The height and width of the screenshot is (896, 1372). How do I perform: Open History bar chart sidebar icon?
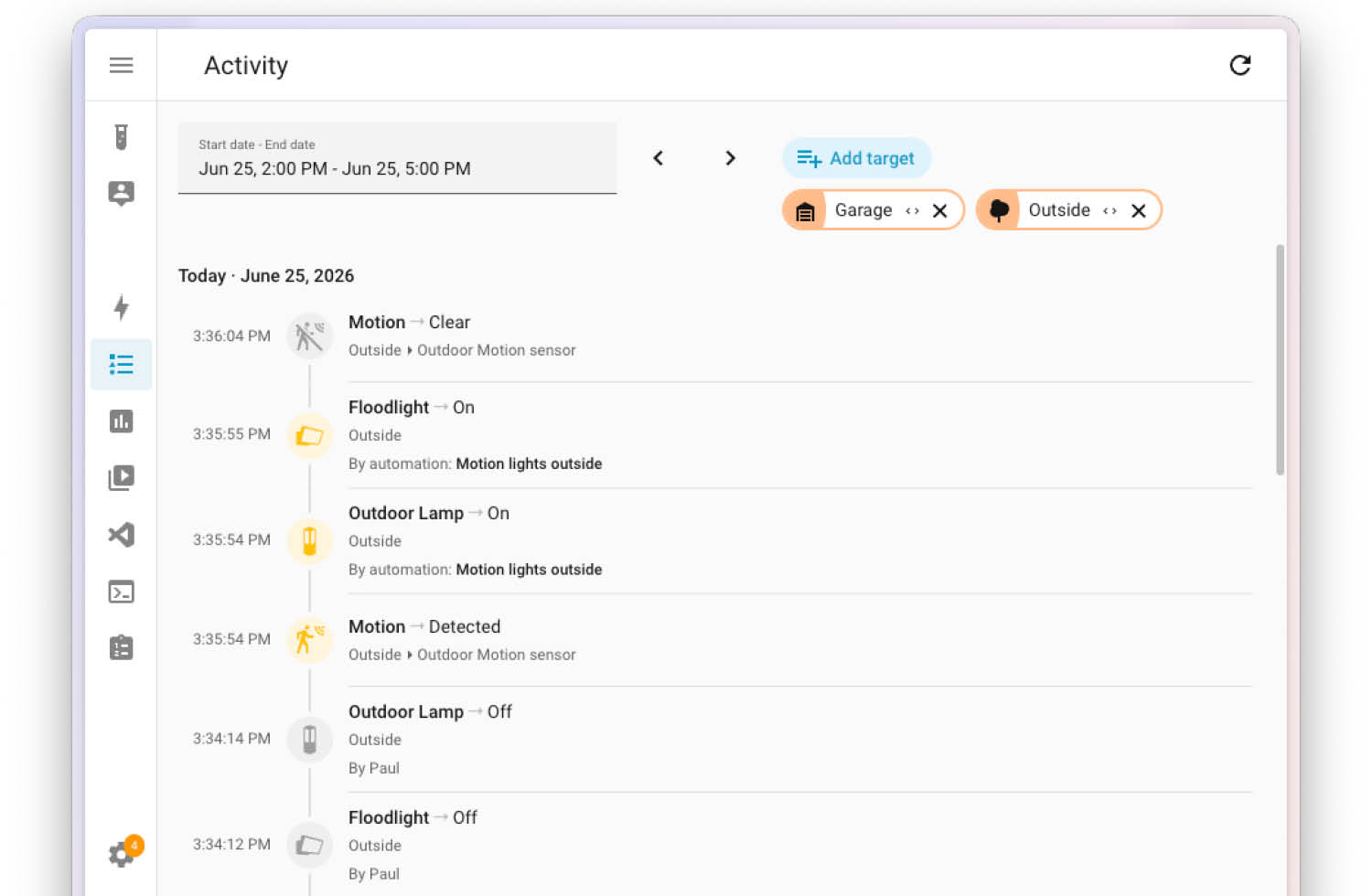click(x=121, y=421)
